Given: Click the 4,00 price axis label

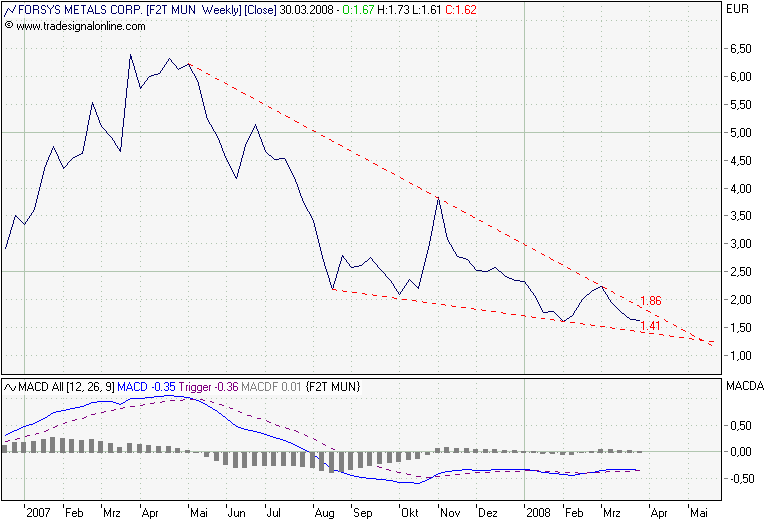Looking at the screenshot, I should 741,188.
